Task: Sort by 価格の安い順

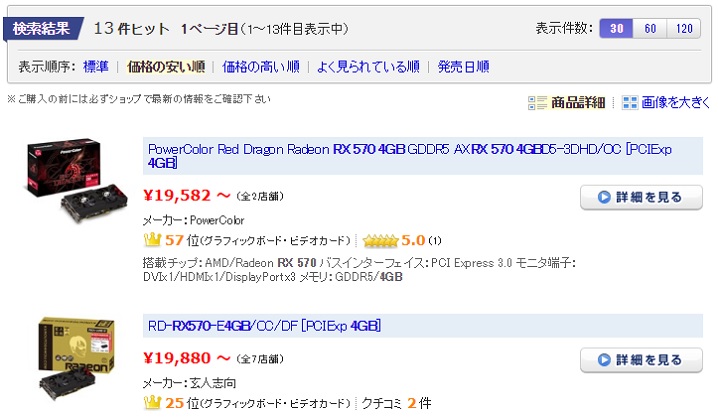Action: [165, 67]
